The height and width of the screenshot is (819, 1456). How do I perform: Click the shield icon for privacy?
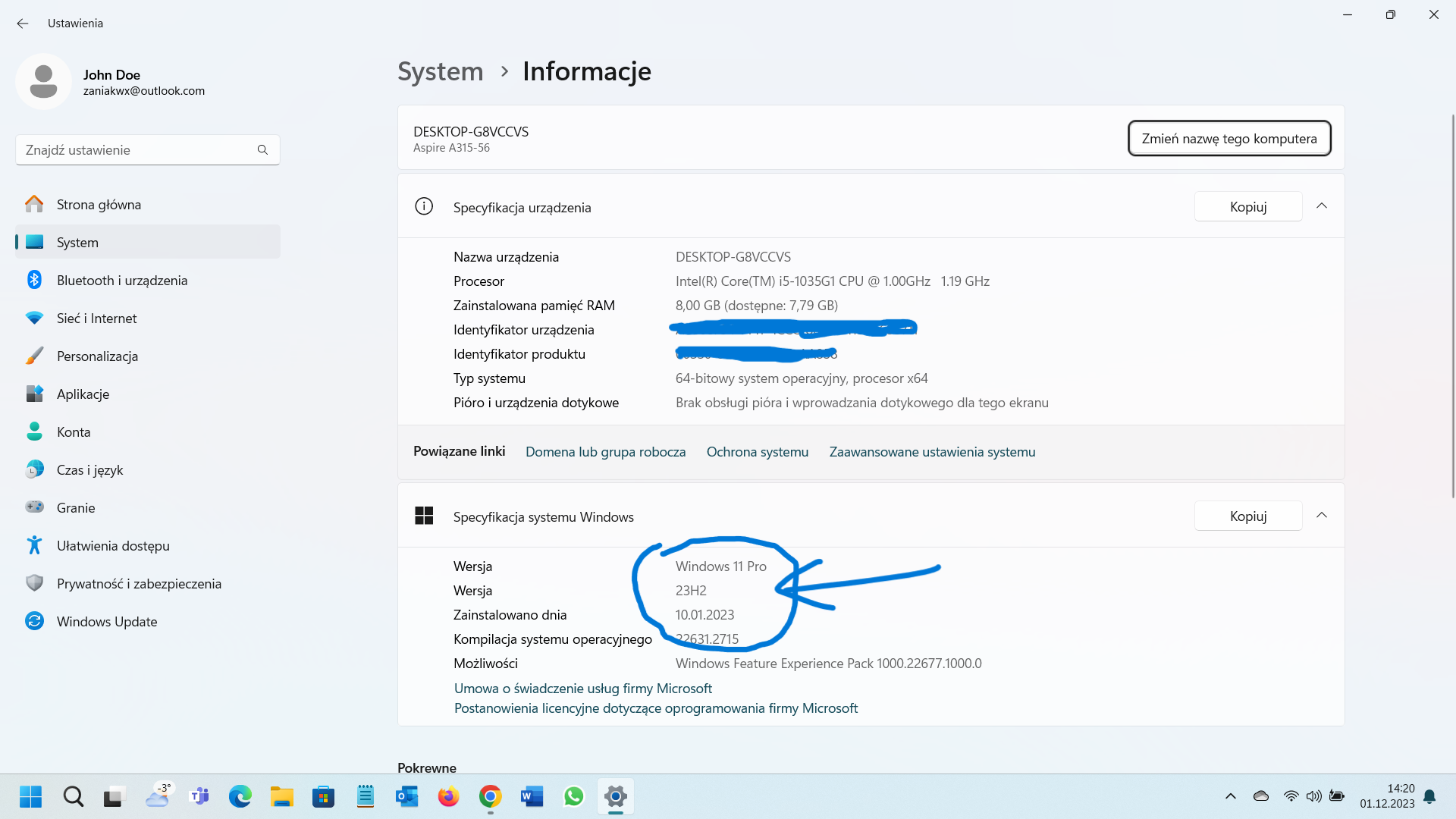pyautogui.click(x=34, y=583)
